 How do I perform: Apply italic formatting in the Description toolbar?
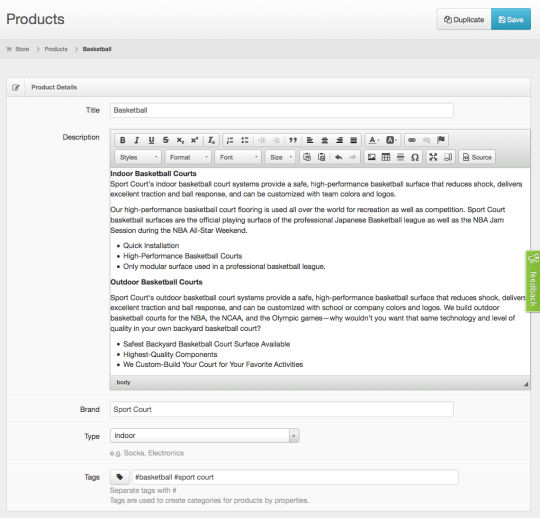(x=137, y=140)
